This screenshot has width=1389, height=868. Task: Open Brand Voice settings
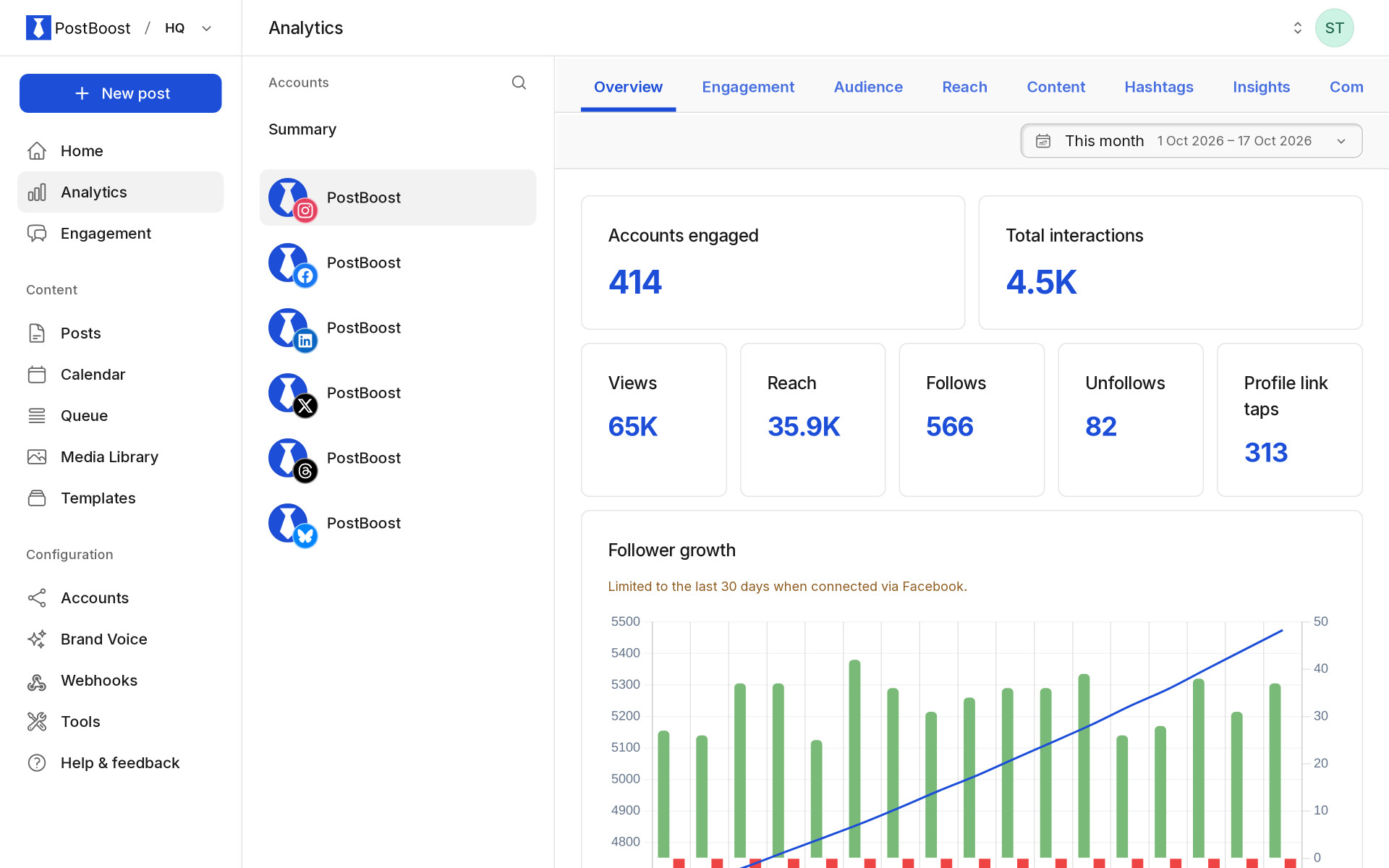point(121,639)
